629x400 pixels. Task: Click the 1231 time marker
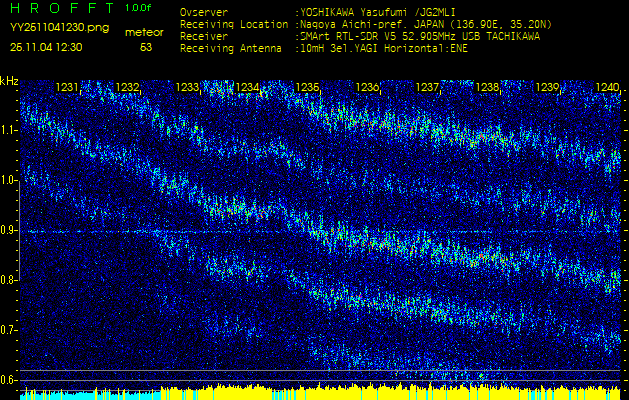67,88
